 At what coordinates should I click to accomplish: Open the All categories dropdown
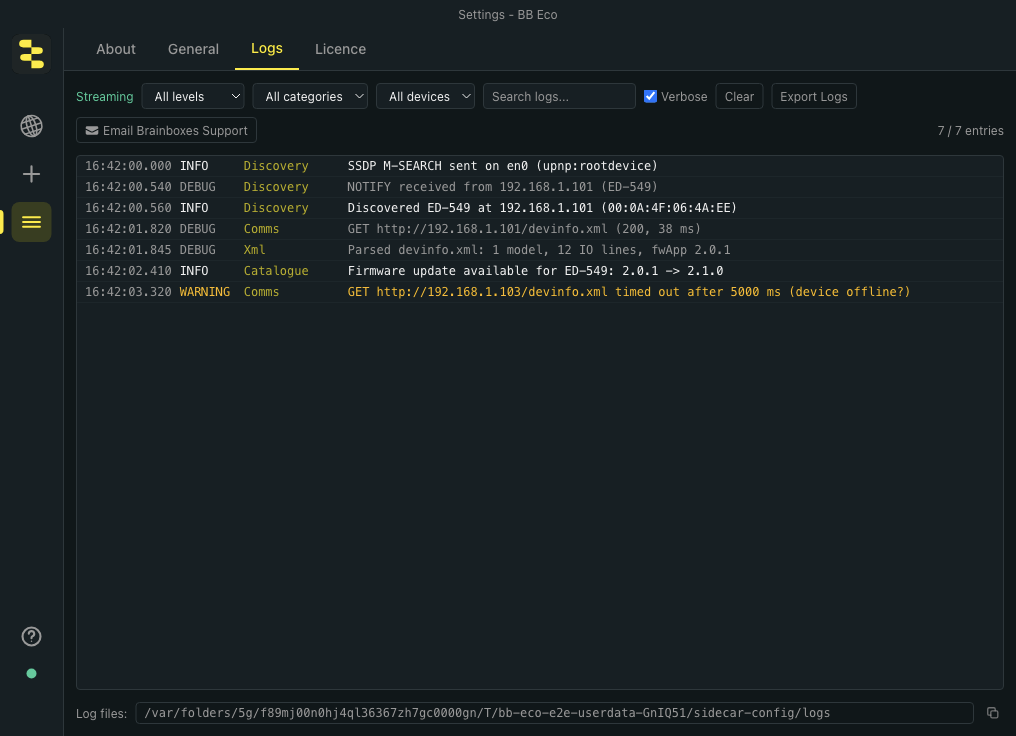[x=310, y=96]
